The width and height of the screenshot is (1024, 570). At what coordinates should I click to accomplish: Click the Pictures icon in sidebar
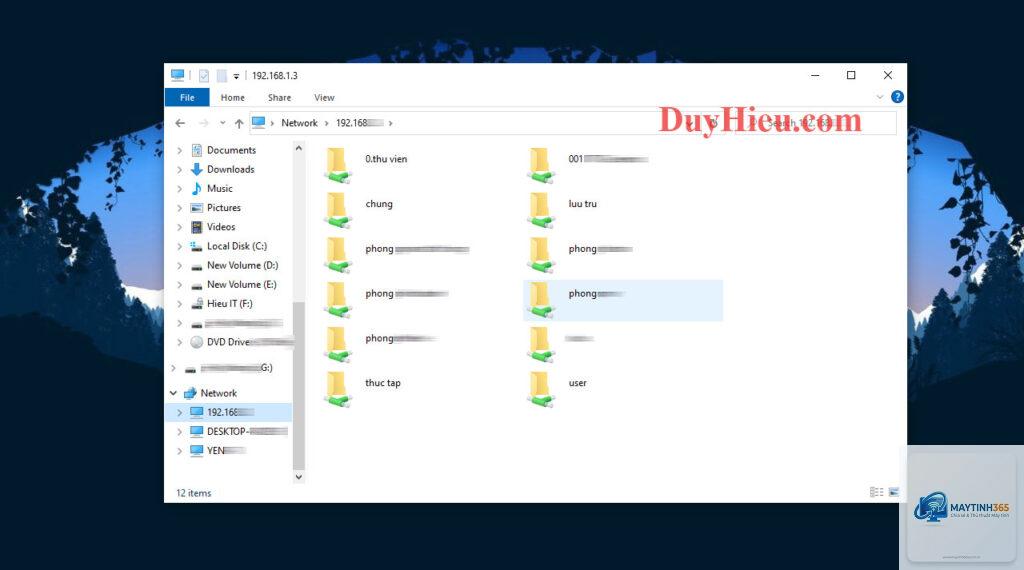tap(197, 208)
